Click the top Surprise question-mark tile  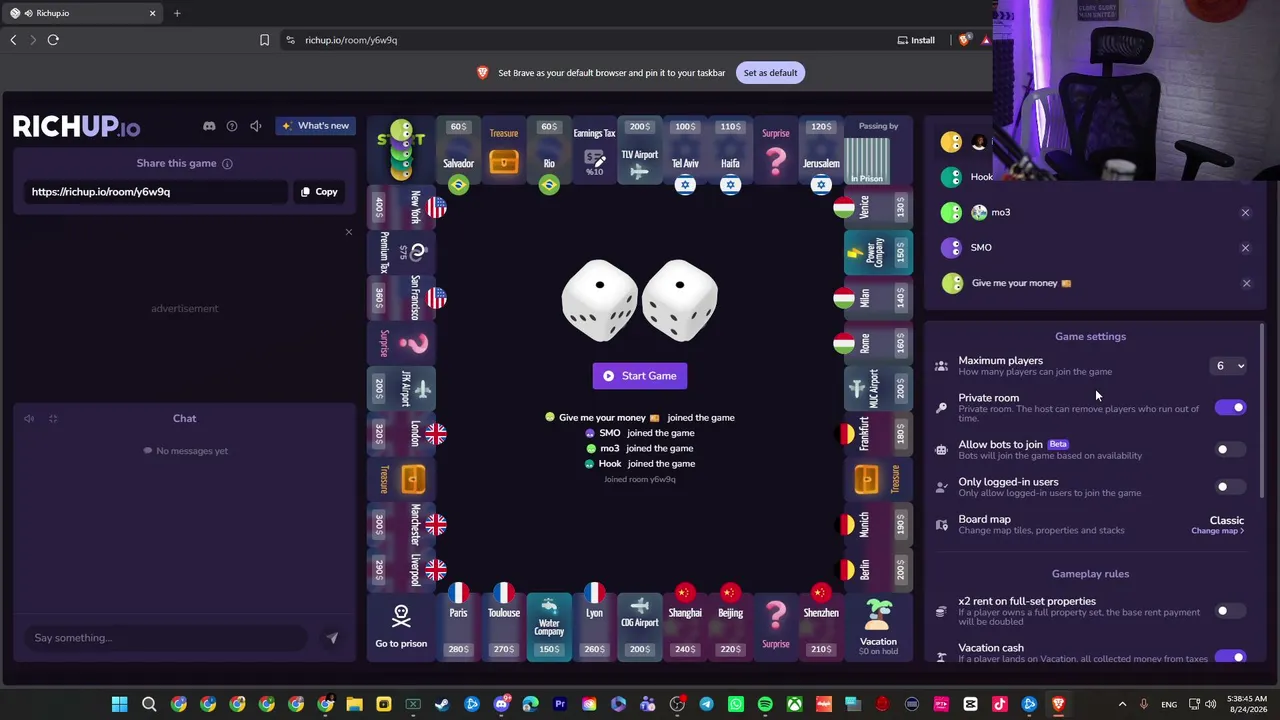click(x=776, y=151)
